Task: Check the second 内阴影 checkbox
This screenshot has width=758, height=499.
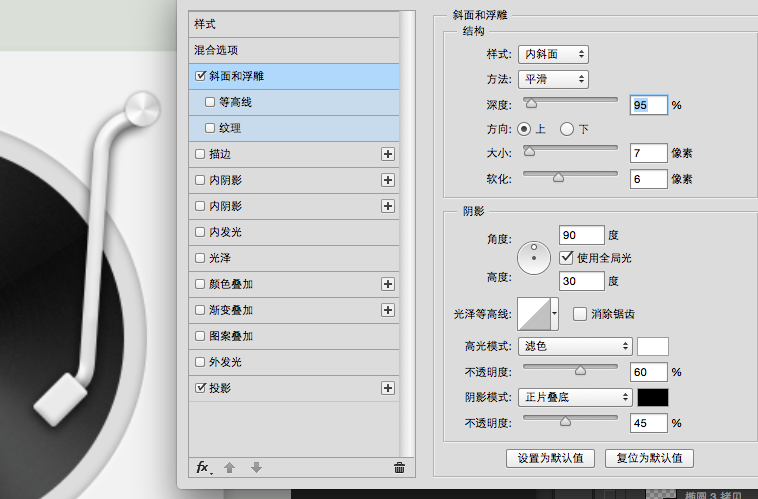Action: [200, 206]
